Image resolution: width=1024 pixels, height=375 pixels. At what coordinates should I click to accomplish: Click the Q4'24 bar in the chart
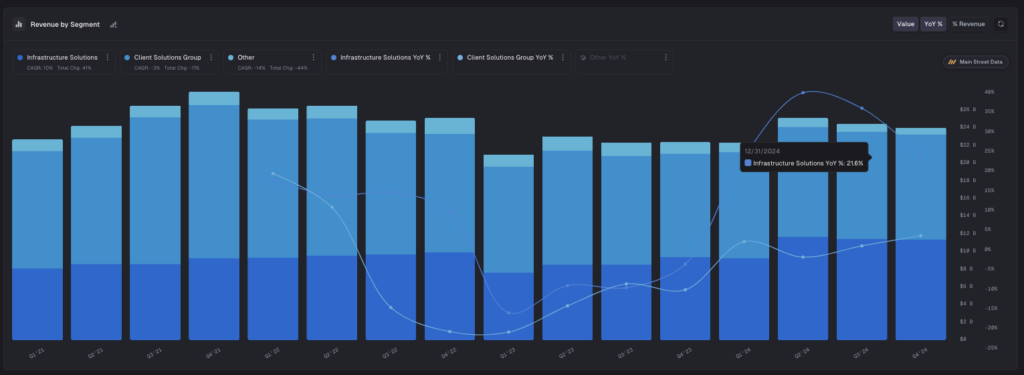pyautogui.click(x=921, y=234)
